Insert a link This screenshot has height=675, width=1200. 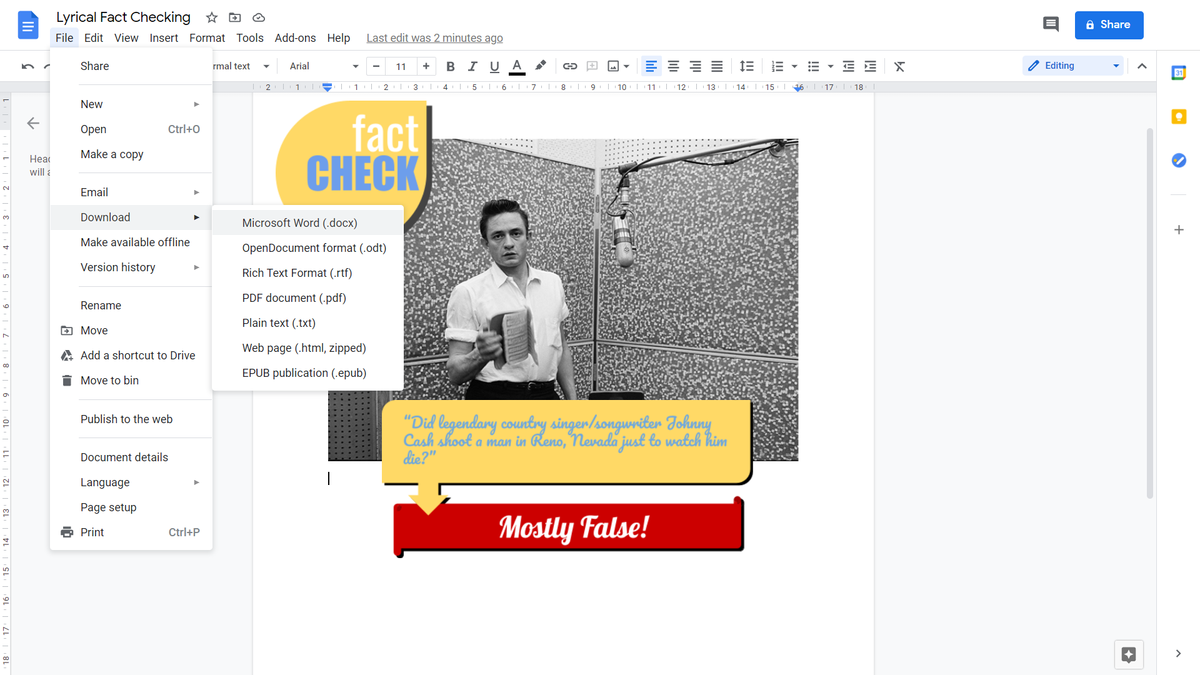tap(569, 65)
